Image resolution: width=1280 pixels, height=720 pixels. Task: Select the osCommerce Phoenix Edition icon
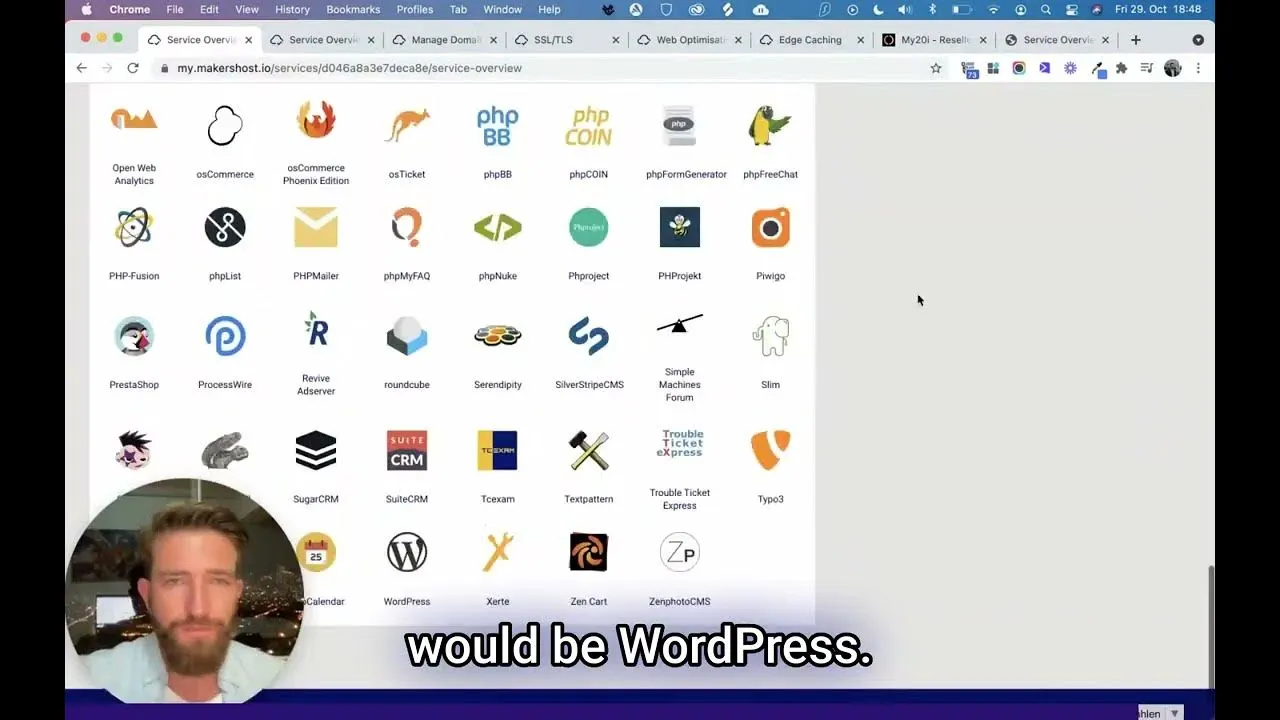coord(316,121)
